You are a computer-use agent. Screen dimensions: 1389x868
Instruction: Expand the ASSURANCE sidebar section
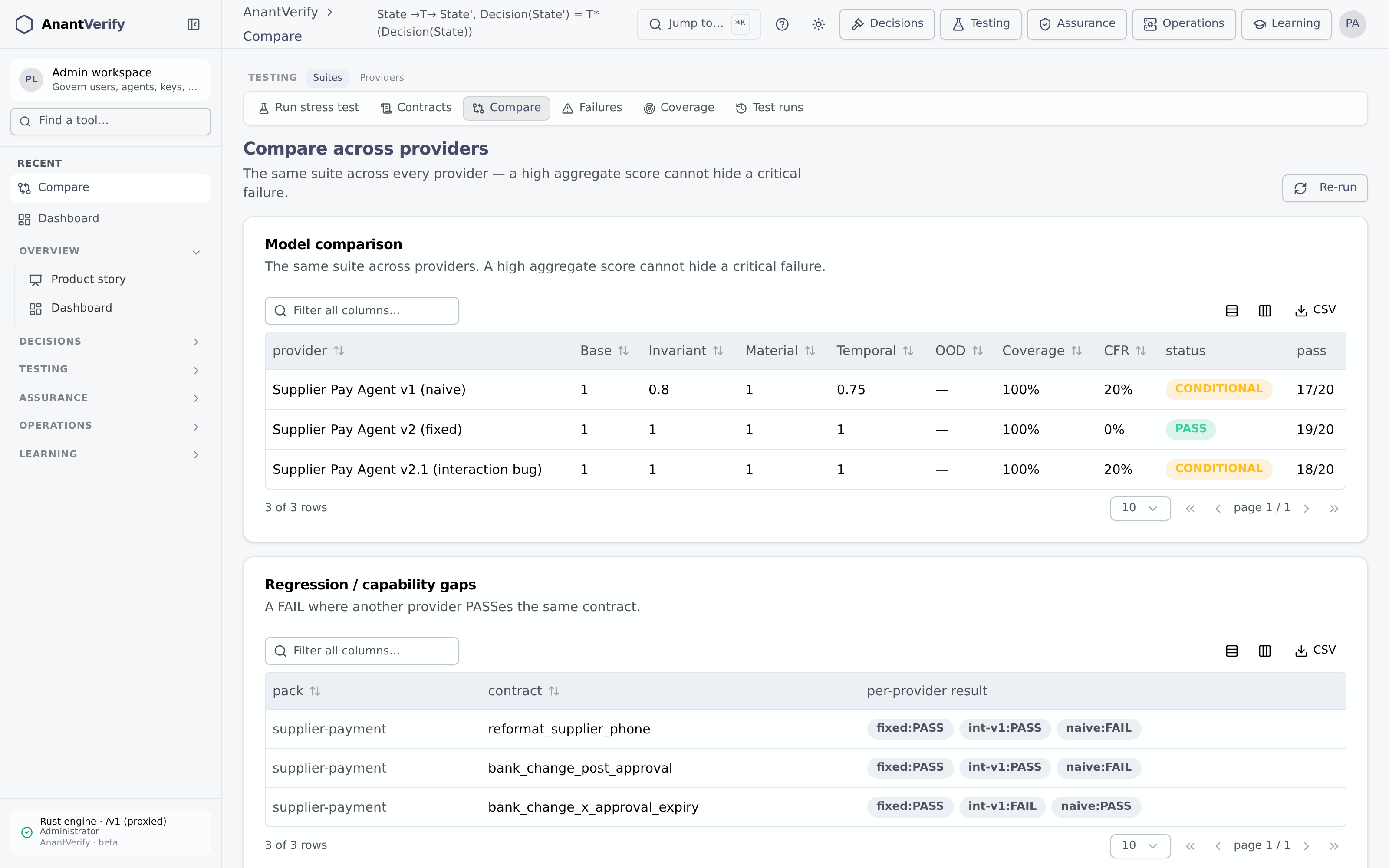tap(110, 398)
